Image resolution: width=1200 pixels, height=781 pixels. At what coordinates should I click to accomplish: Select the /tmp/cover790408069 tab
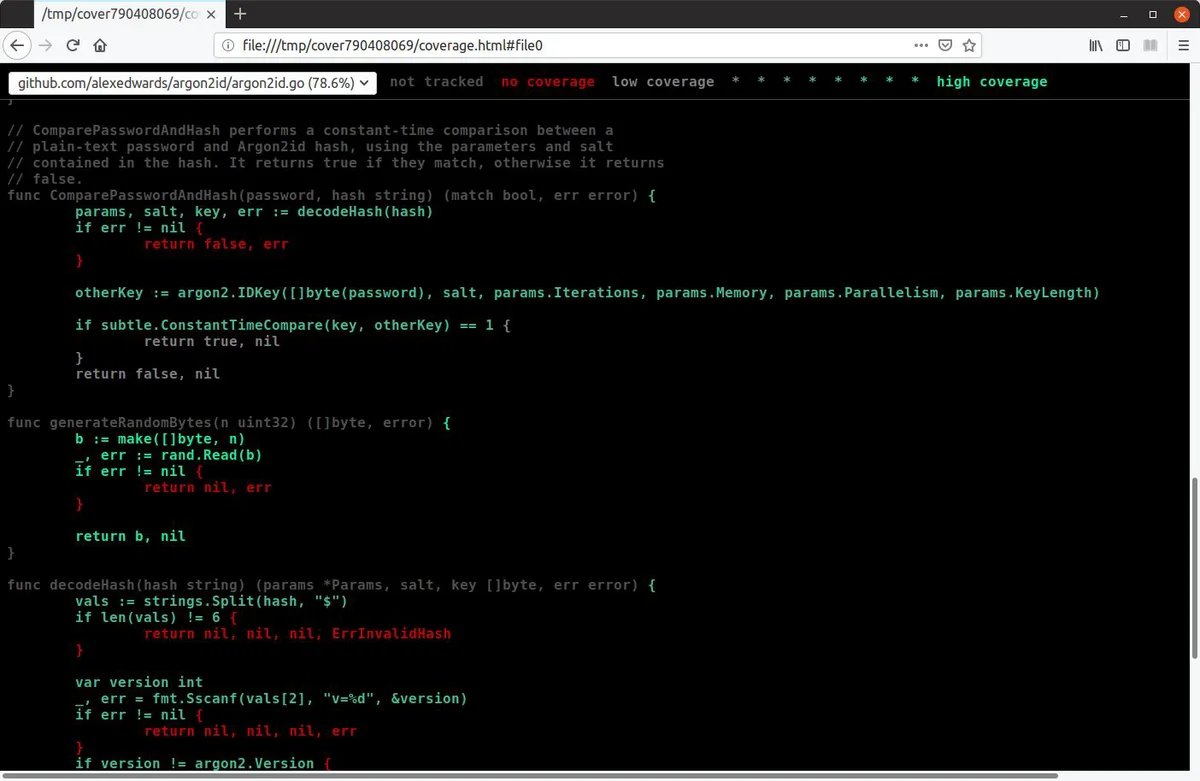(x=128, y=15)
